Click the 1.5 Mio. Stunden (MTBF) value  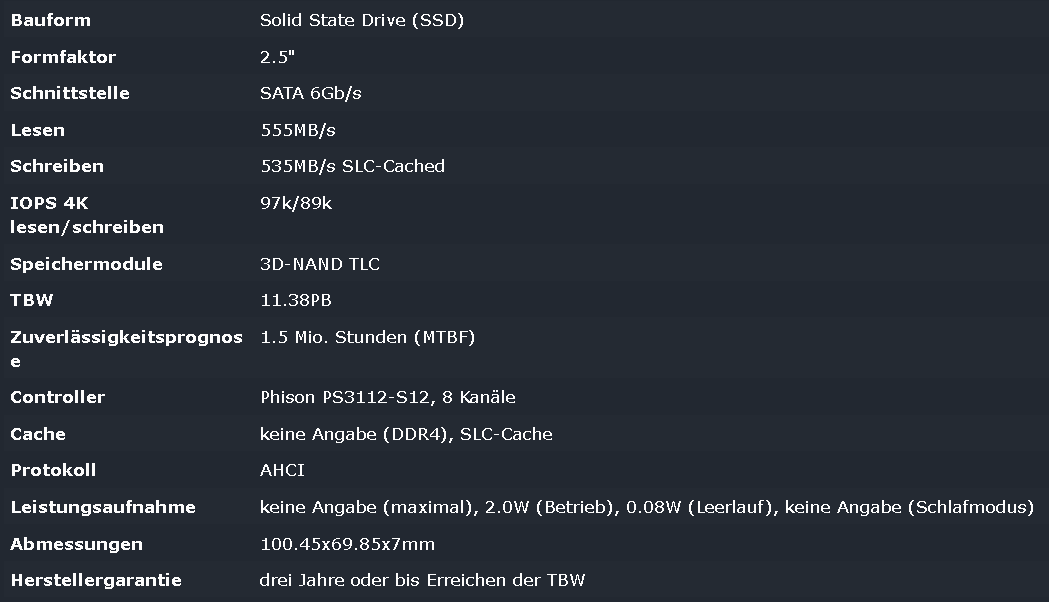tap(367, 337)
